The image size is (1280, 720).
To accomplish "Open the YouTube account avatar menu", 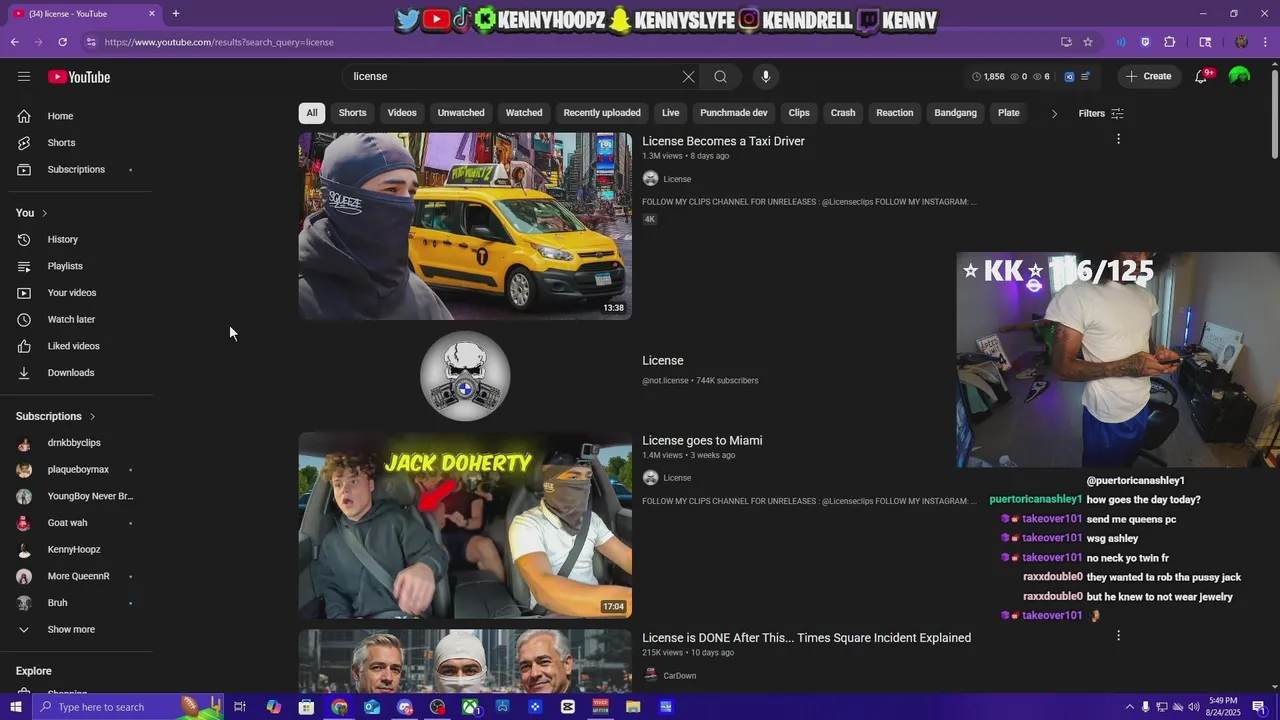I will (1239, 77).
